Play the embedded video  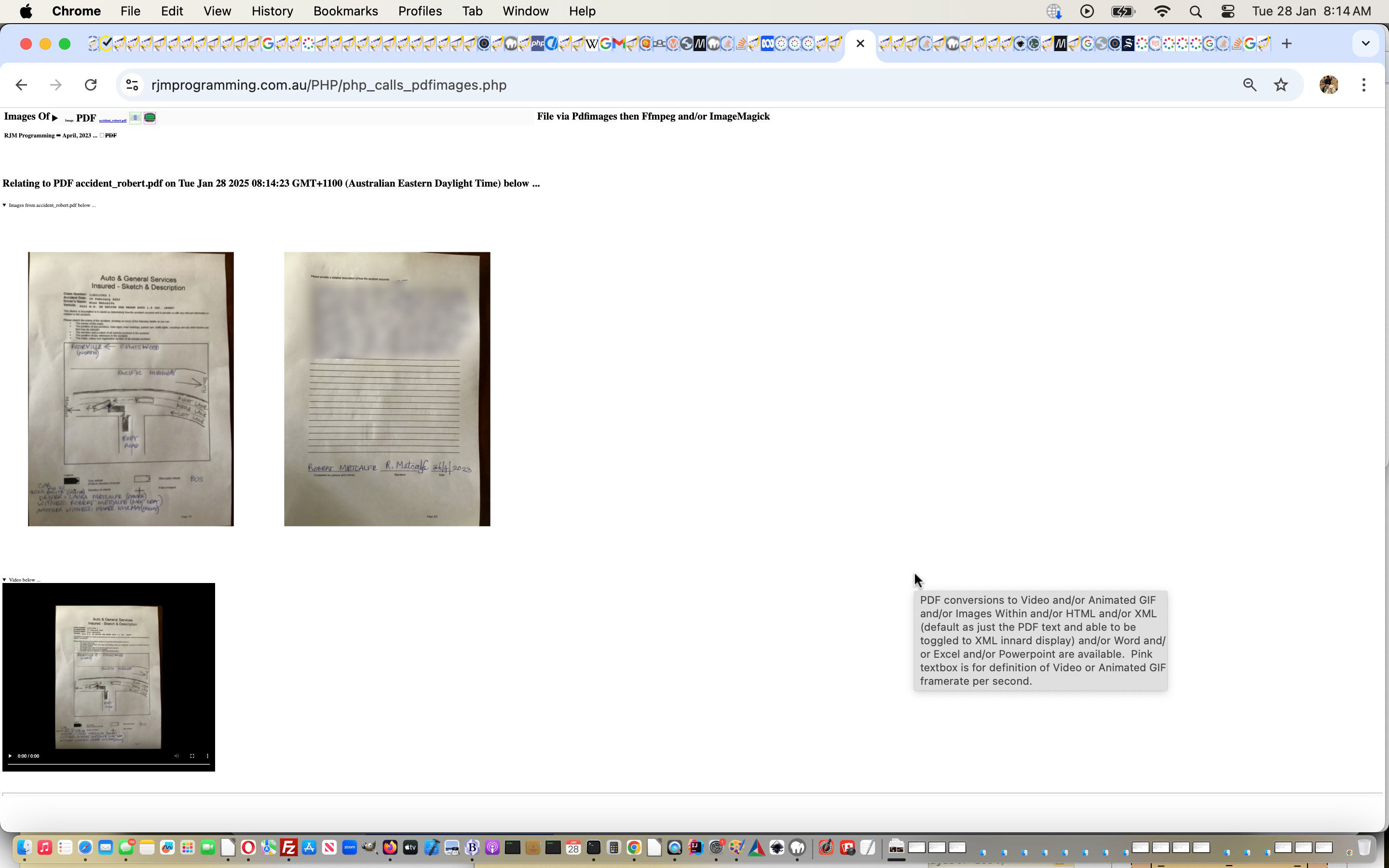tap(10, 756)
